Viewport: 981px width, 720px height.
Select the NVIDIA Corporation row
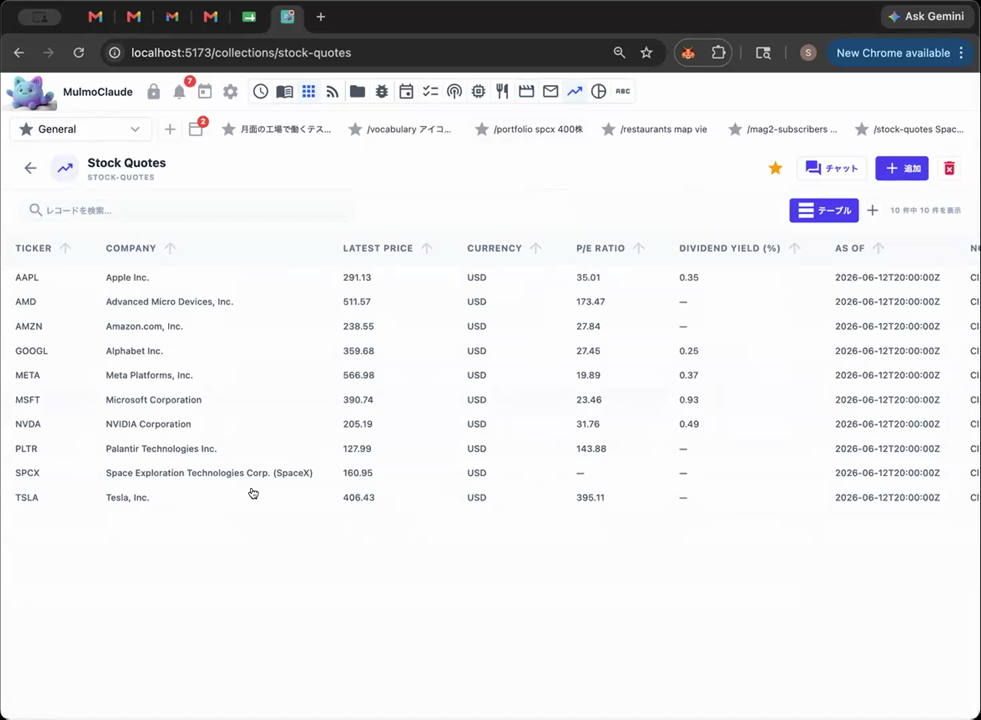(490, 424)
